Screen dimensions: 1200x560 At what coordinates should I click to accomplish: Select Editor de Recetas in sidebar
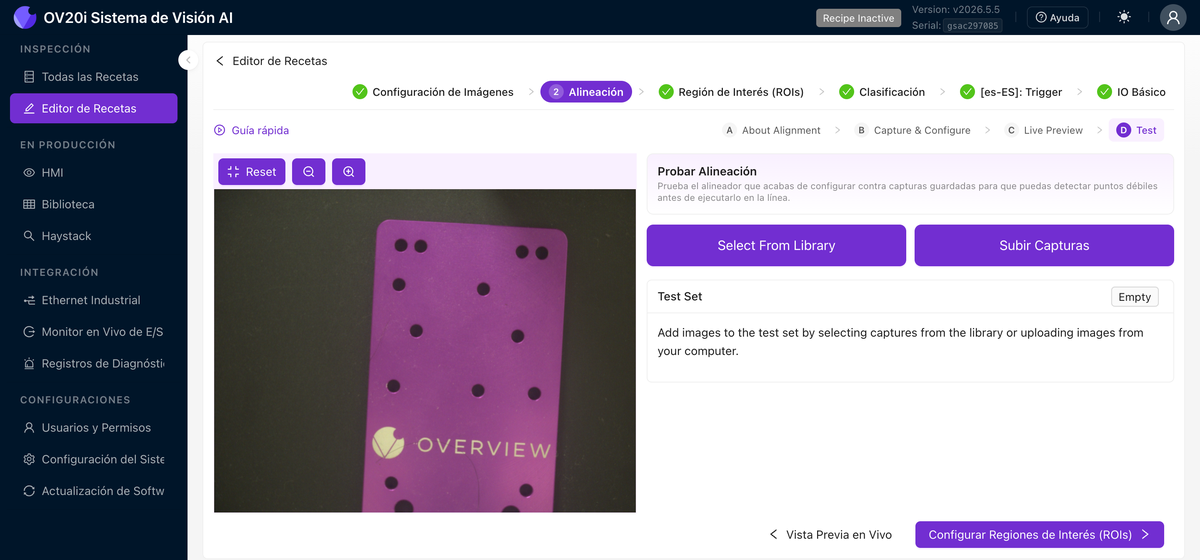[x=94, y=108]
